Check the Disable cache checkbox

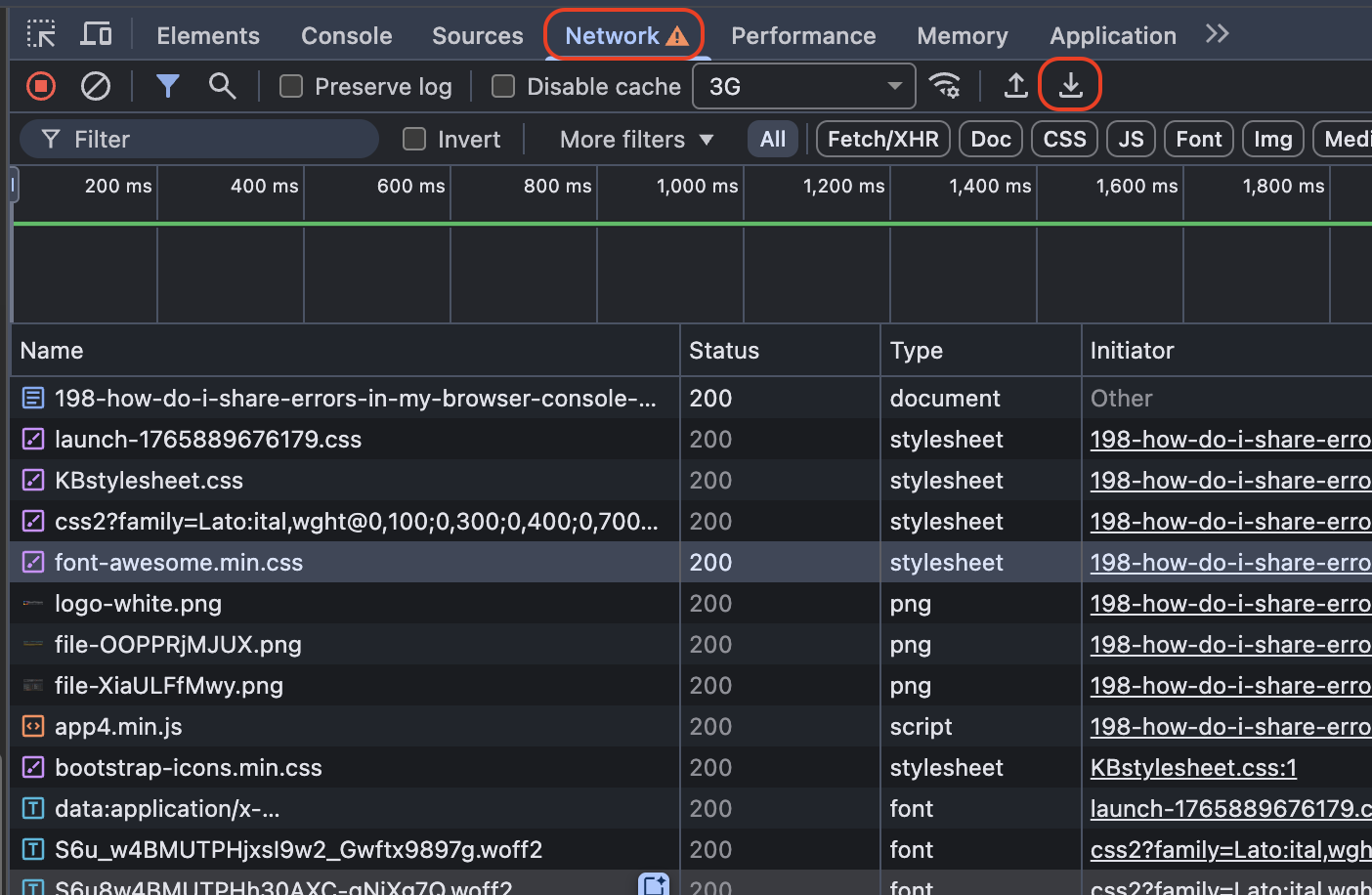click(503, 87)
